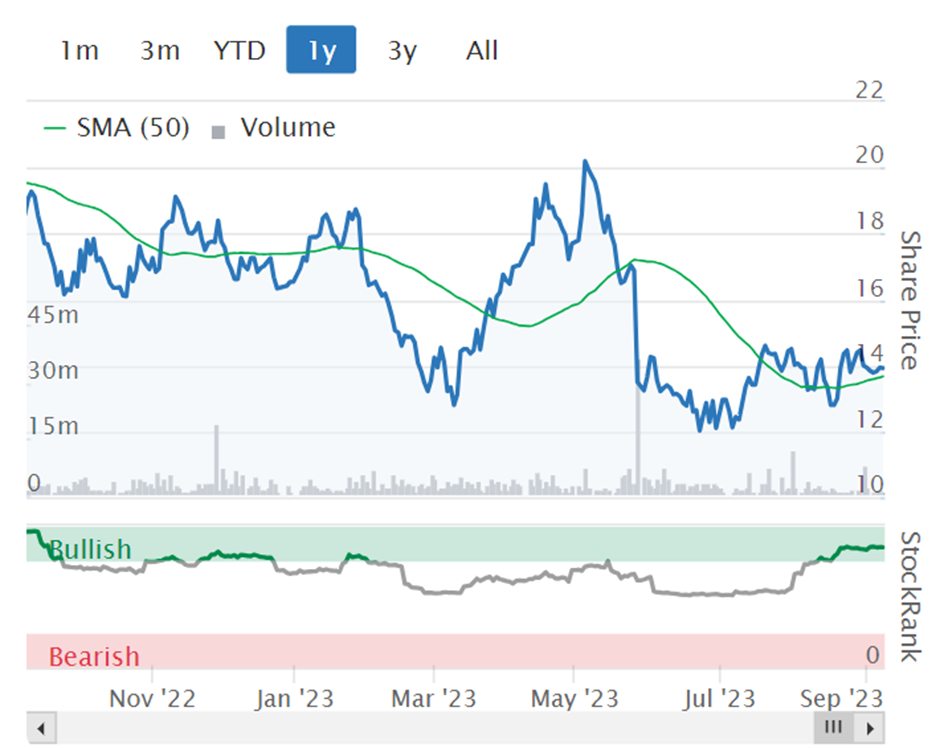This screenshot has height=748, width=940.
Task: Switch chart to YTD range
Action: tap(240, 50)
